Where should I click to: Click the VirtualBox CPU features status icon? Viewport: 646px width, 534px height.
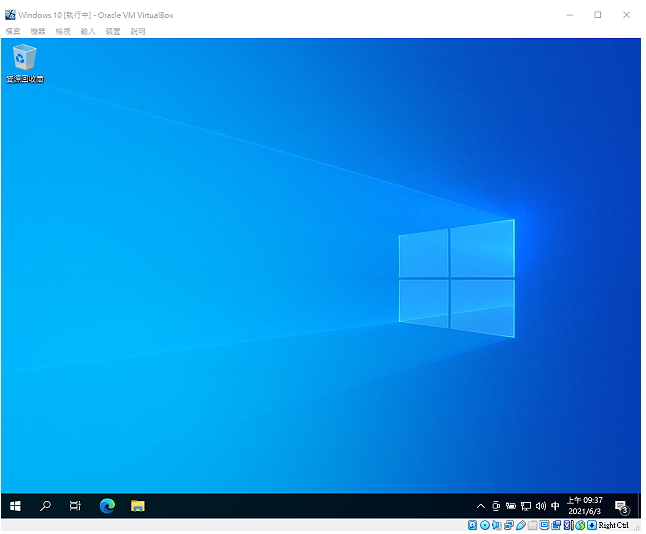point(568,525)
